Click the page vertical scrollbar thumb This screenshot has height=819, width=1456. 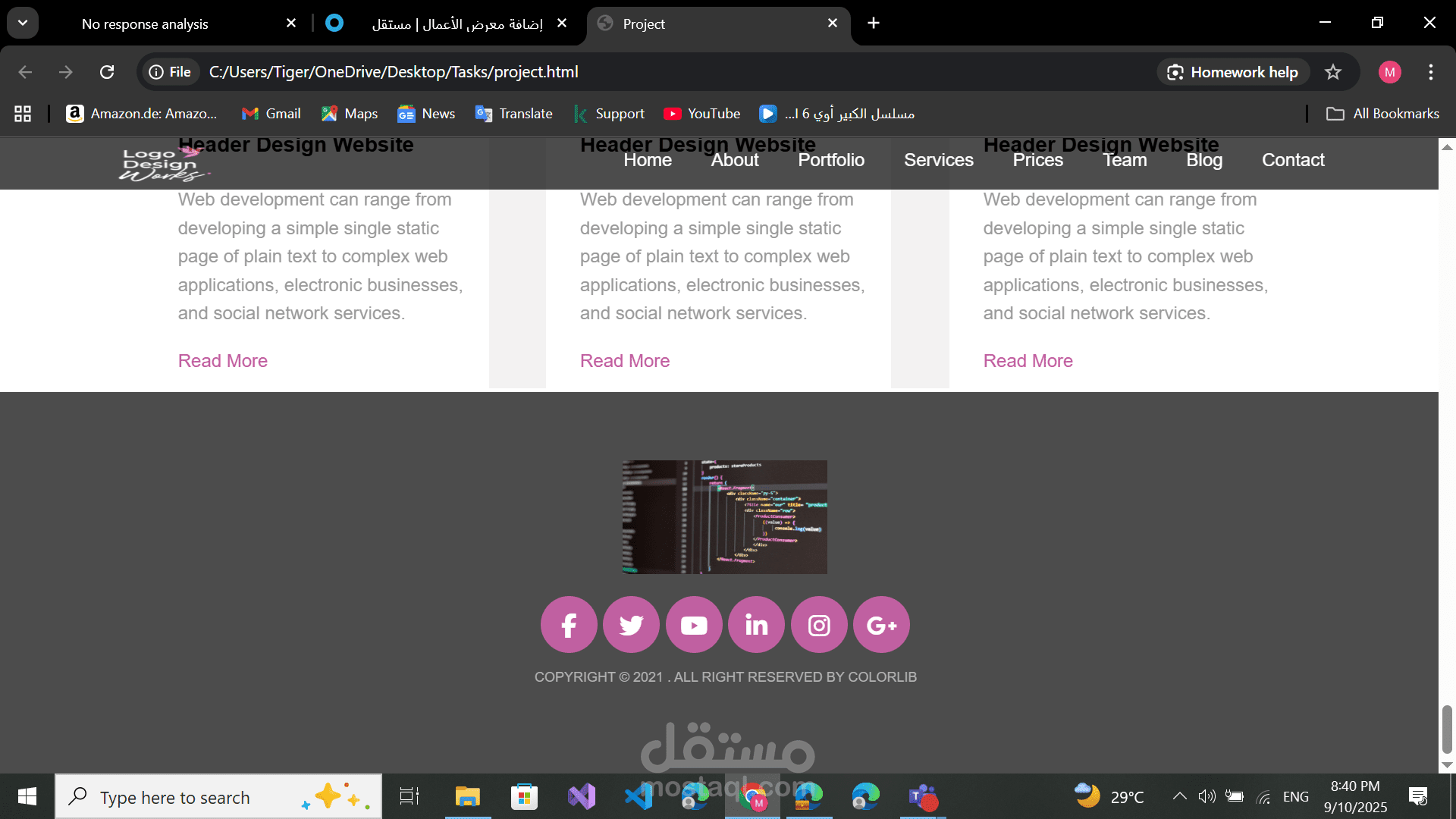click(x=1447, y=730)
